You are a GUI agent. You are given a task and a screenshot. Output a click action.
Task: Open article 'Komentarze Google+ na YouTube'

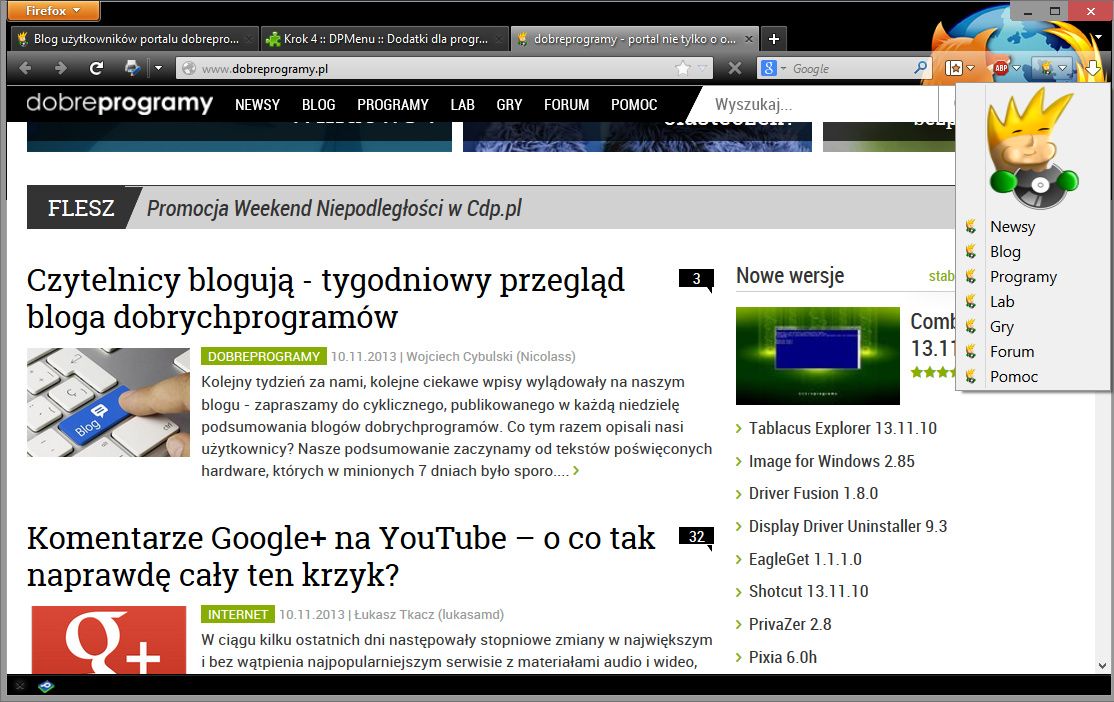(x=341, y=556)
